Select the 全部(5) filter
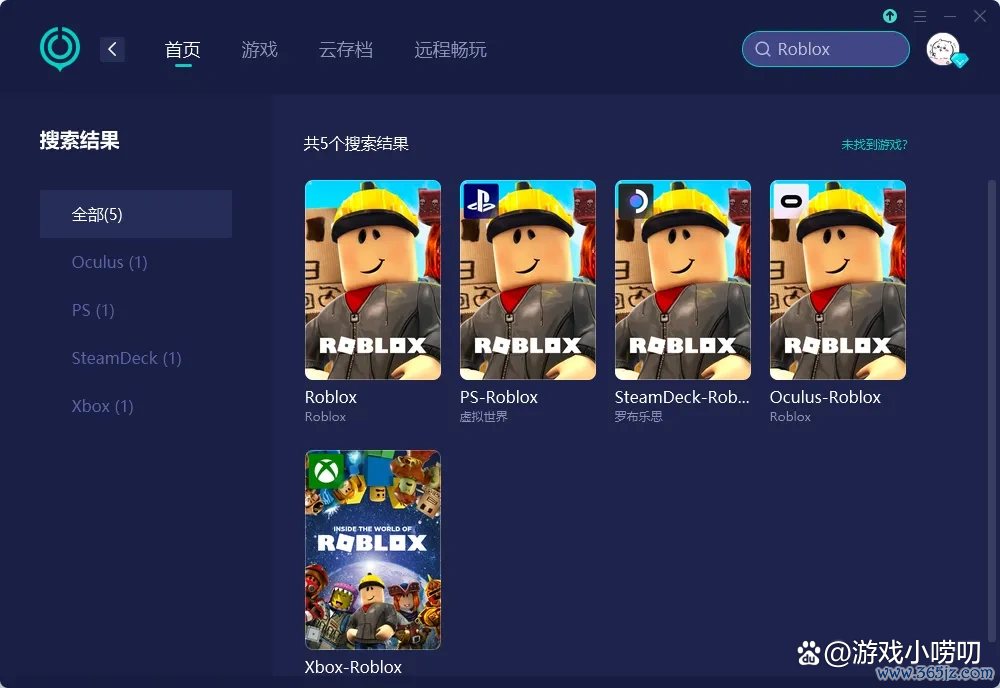Screen dimensions: 1000x688 tap(136, 214)
